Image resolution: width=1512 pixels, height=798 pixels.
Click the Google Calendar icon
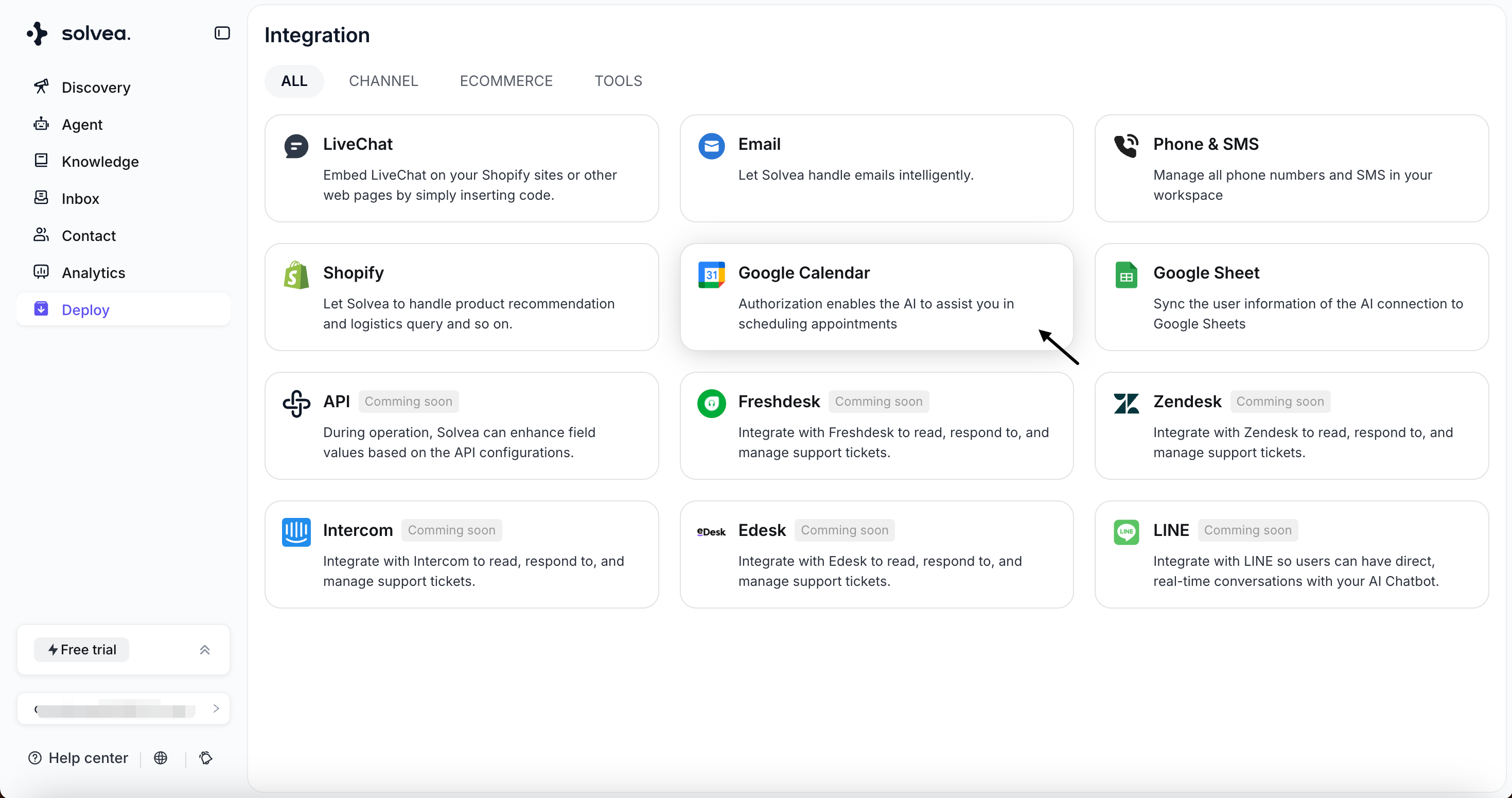click(x=711, y=275)
